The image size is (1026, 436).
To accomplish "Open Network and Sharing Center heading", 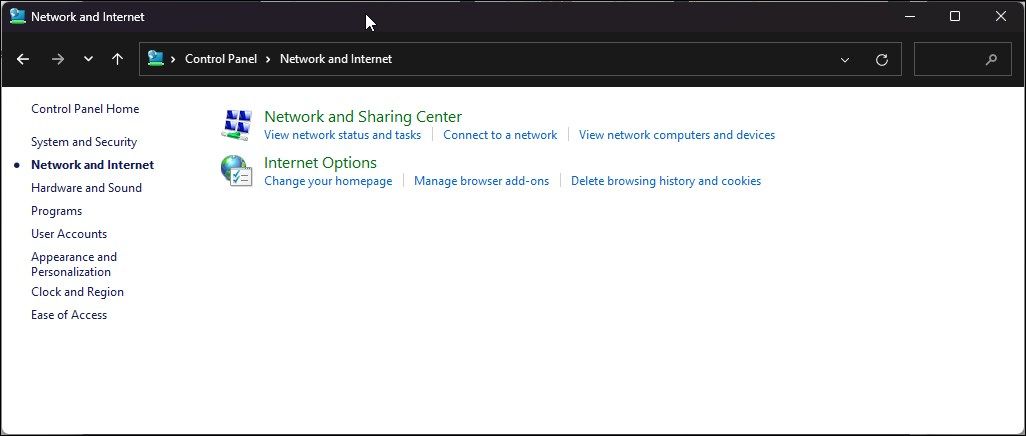I will coord(362,117).
